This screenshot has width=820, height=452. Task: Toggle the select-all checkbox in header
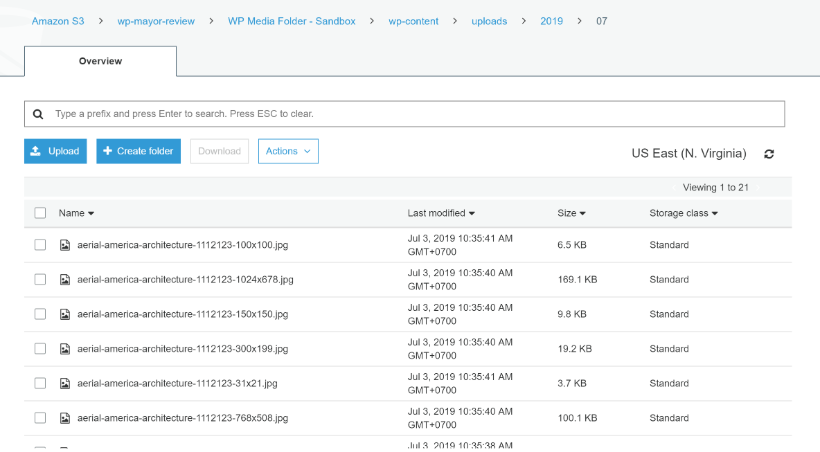click(40, 213)
